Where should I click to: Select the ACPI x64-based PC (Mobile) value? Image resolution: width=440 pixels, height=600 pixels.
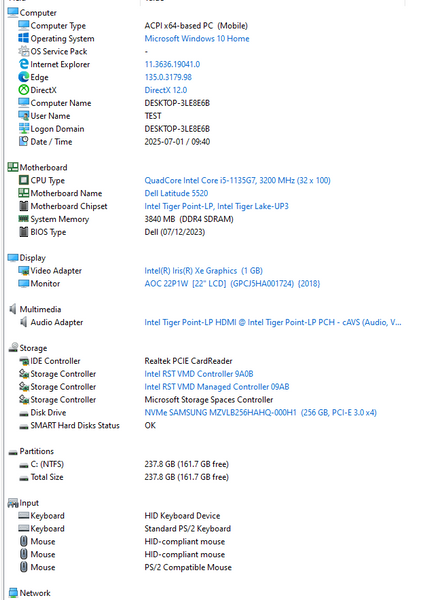pos(196,26)
